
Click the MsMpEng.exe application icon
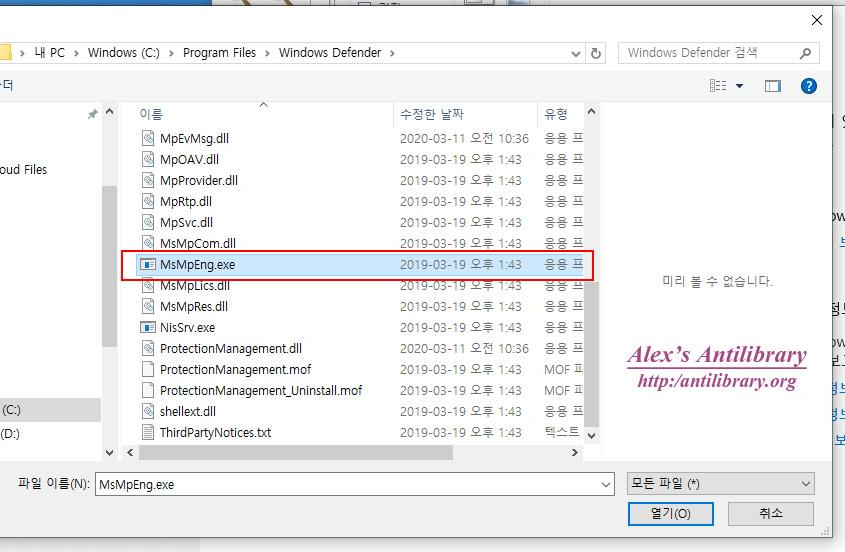point(148,265)
